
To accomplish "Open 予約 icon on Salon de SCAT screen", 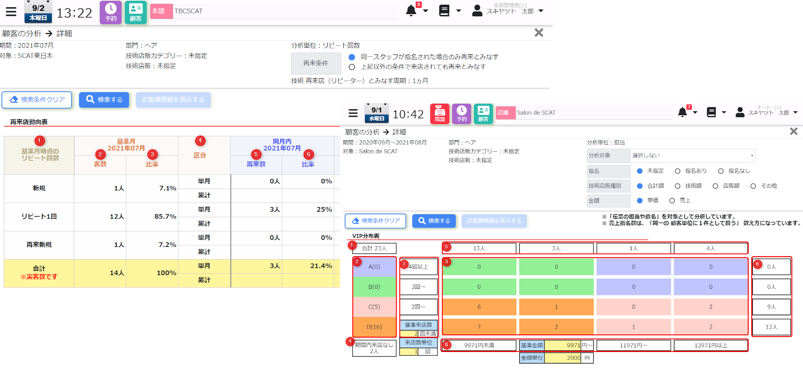I will [461, 114].
